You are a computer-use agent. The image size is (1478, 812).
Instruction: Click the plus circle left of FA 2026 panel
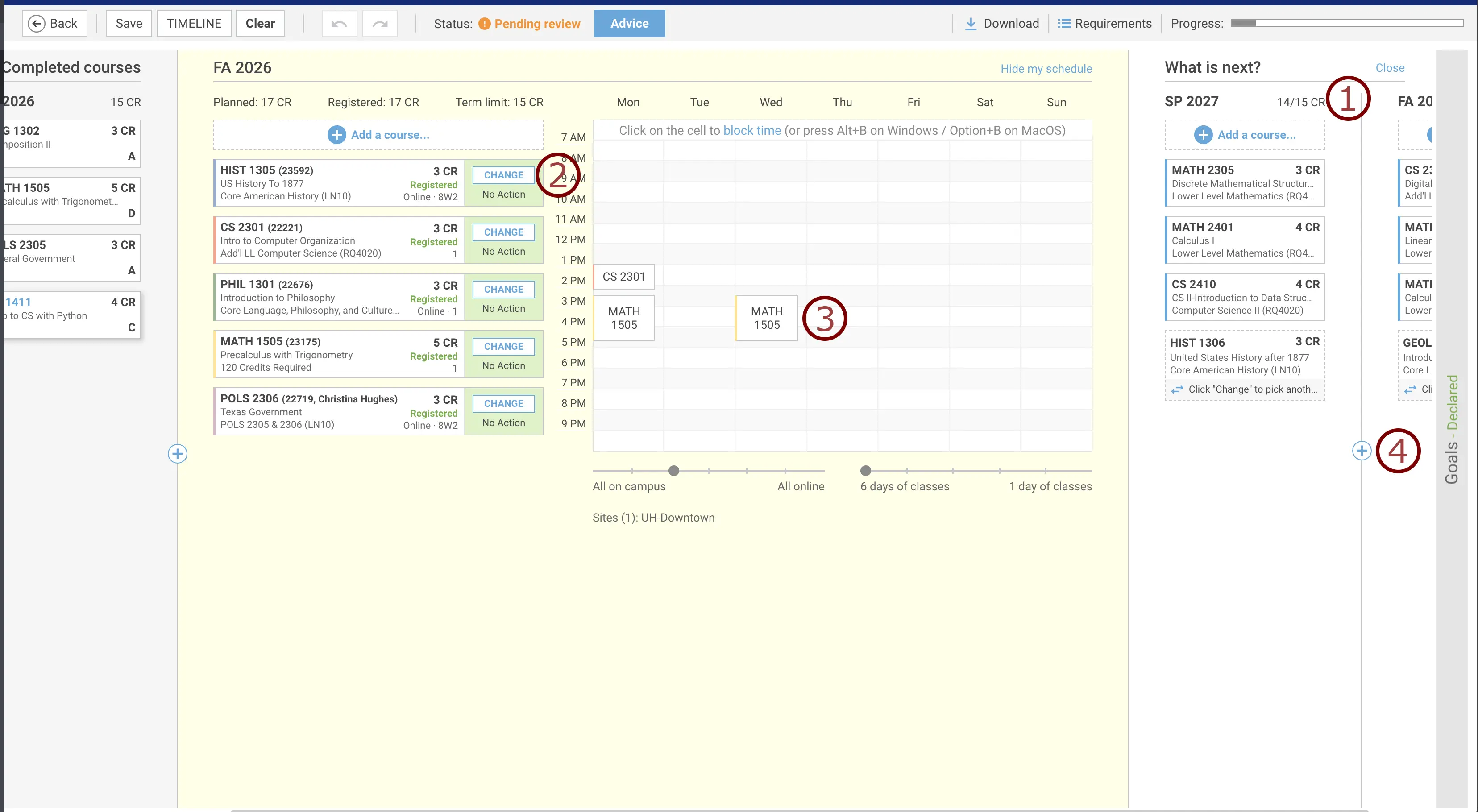click(x=177, y=454)
